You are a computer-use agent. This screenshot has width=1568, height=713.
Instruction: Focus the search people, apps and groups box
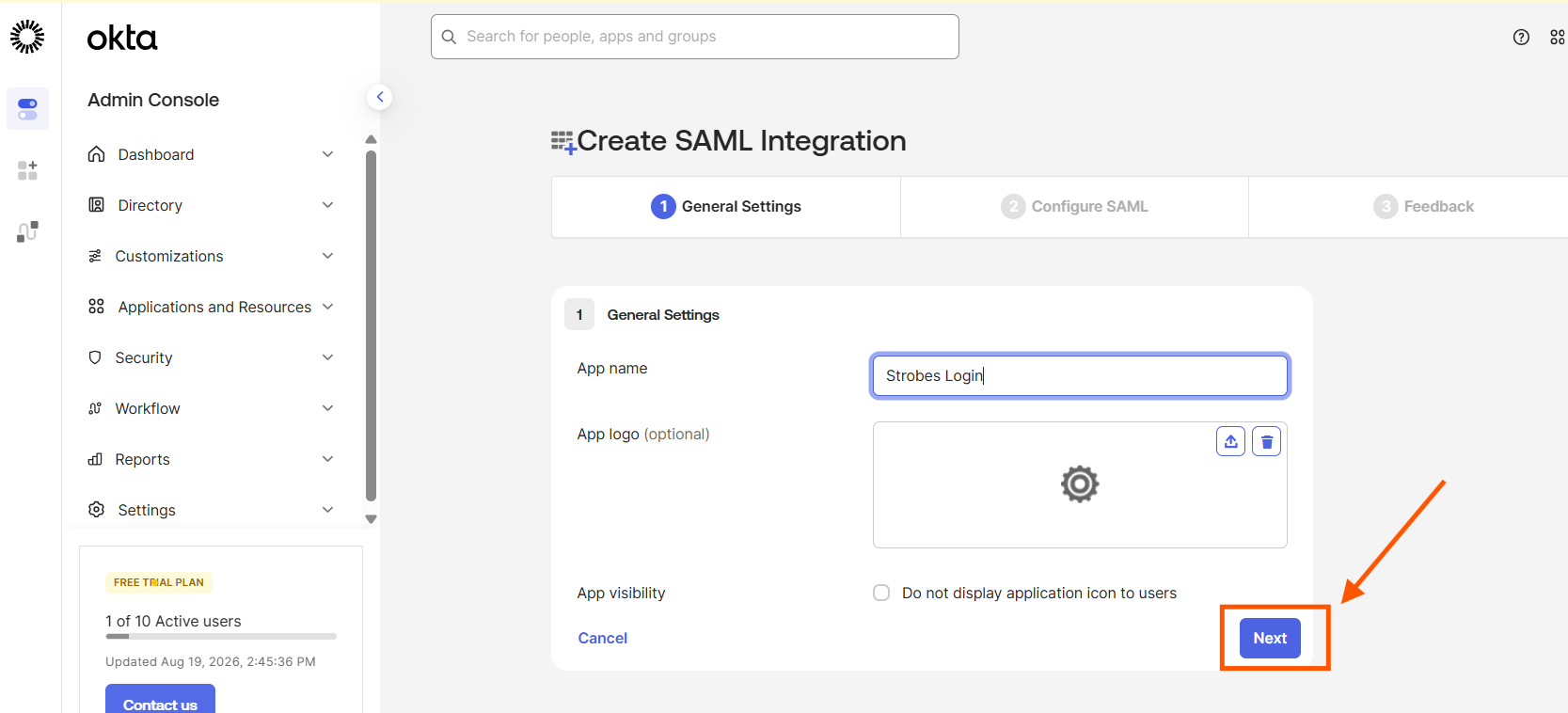tap(695, 37)
